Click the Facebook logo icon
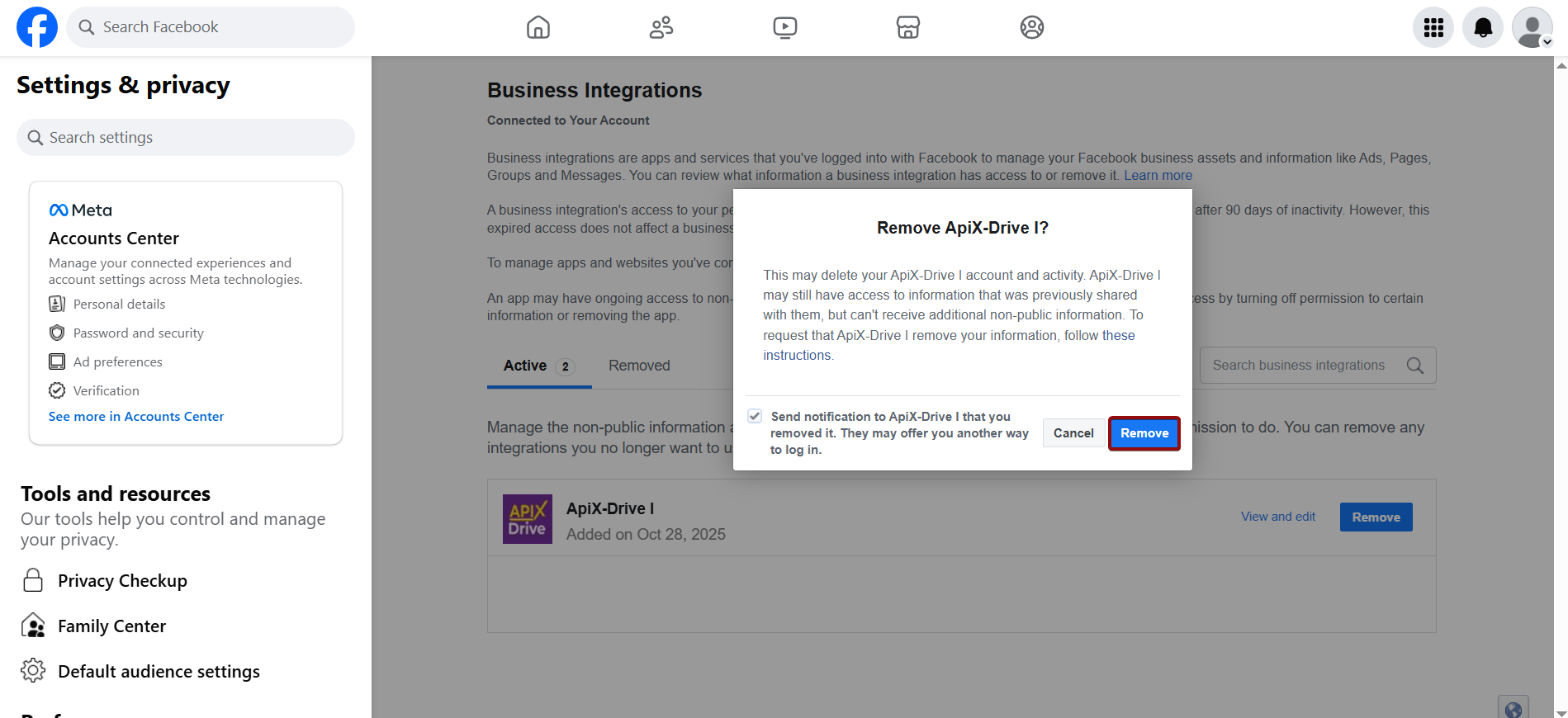The height and width of the screenshot is (718, 1568). [37, 27]
